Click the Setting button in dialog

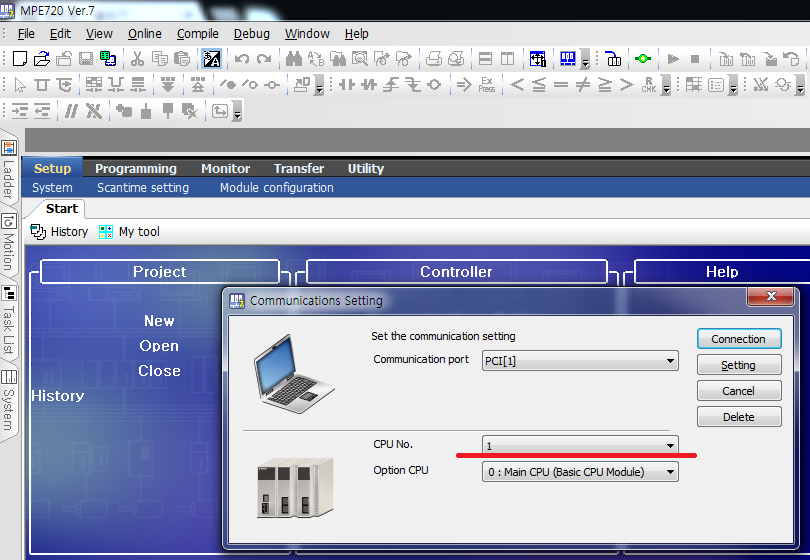739,365
